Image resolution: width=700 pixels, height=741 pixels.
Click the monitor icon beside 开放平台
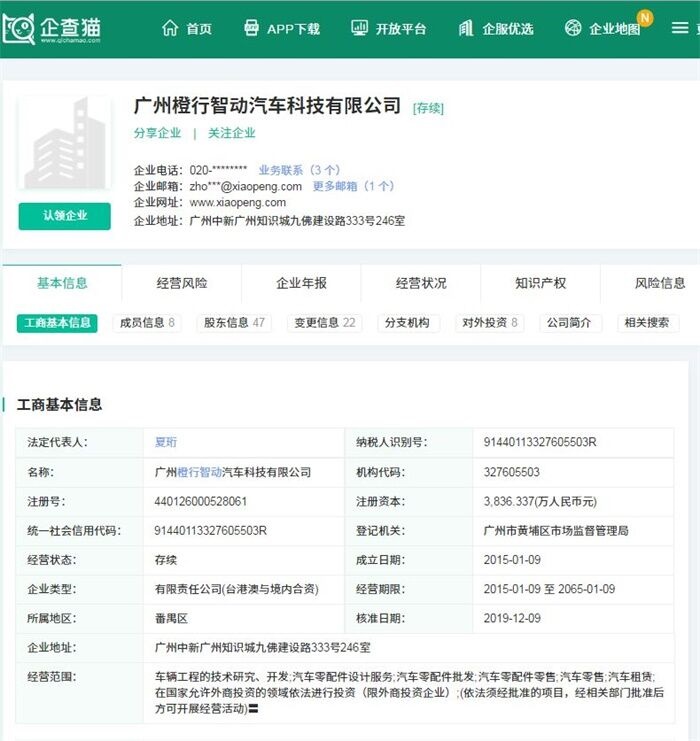click(359, 28)
